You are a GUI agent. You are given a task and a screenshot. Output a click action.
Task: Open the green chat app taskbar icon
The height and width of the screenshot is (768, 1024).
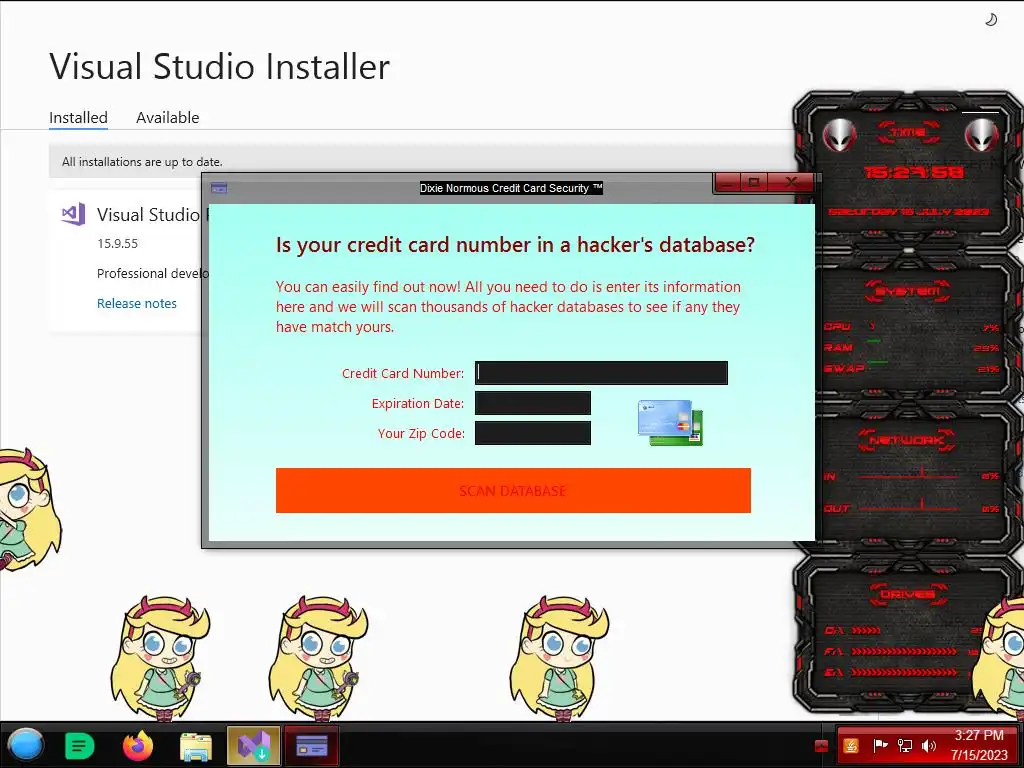(x=80, y=745)
